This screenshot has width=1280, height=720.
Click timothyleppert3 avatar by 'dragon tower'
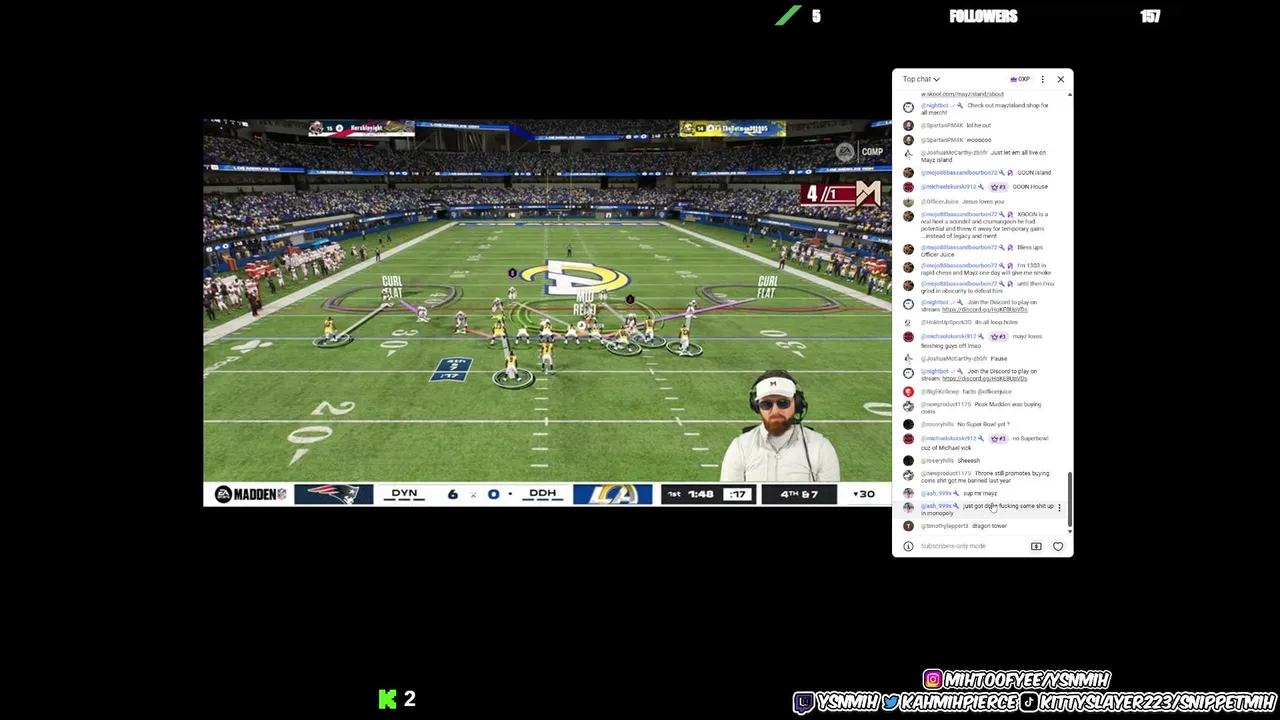point(908,527)
